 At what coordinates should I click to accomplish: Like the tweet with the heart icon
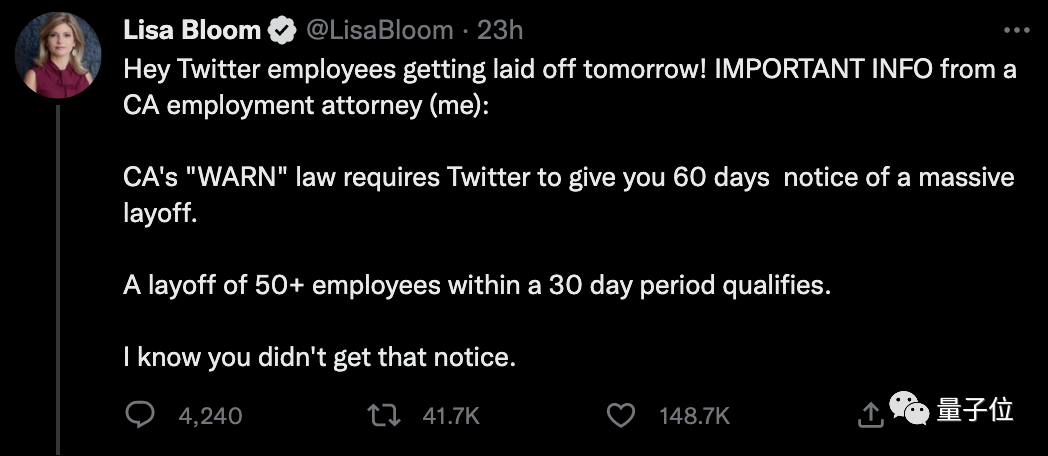[622, 414]
